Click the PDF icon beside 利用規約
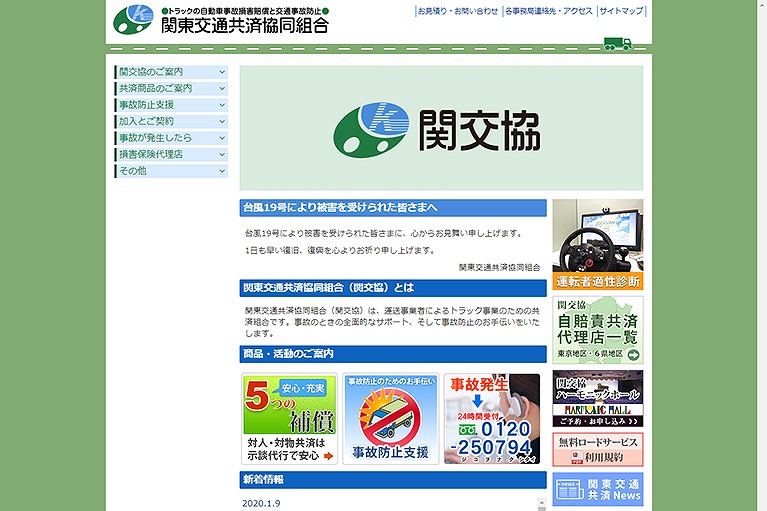The image size is (767, 511). (x=577, y=458)
